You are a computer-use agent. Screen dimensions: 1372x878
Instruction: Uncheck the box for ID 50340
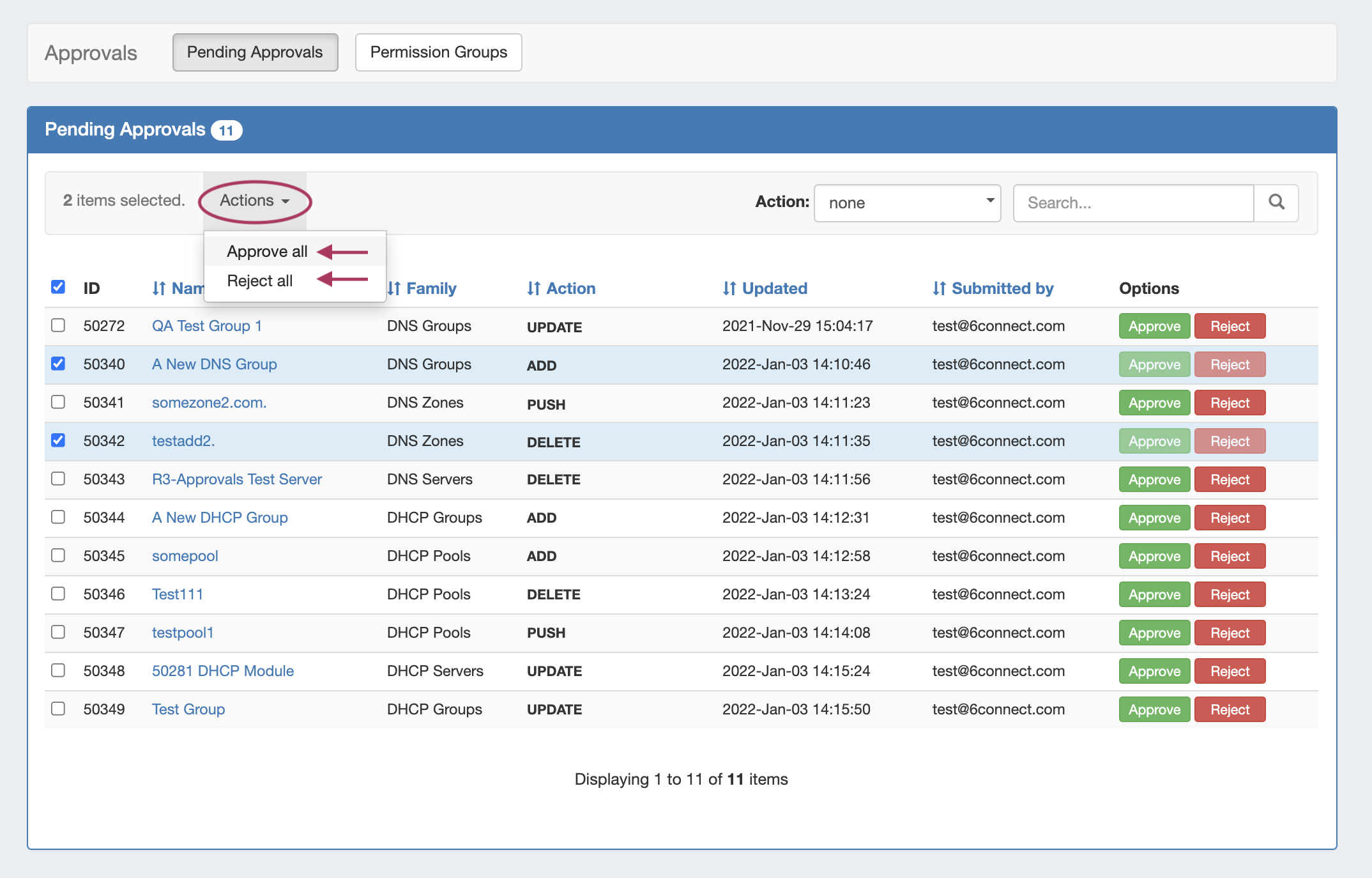[x=58, y=364]
